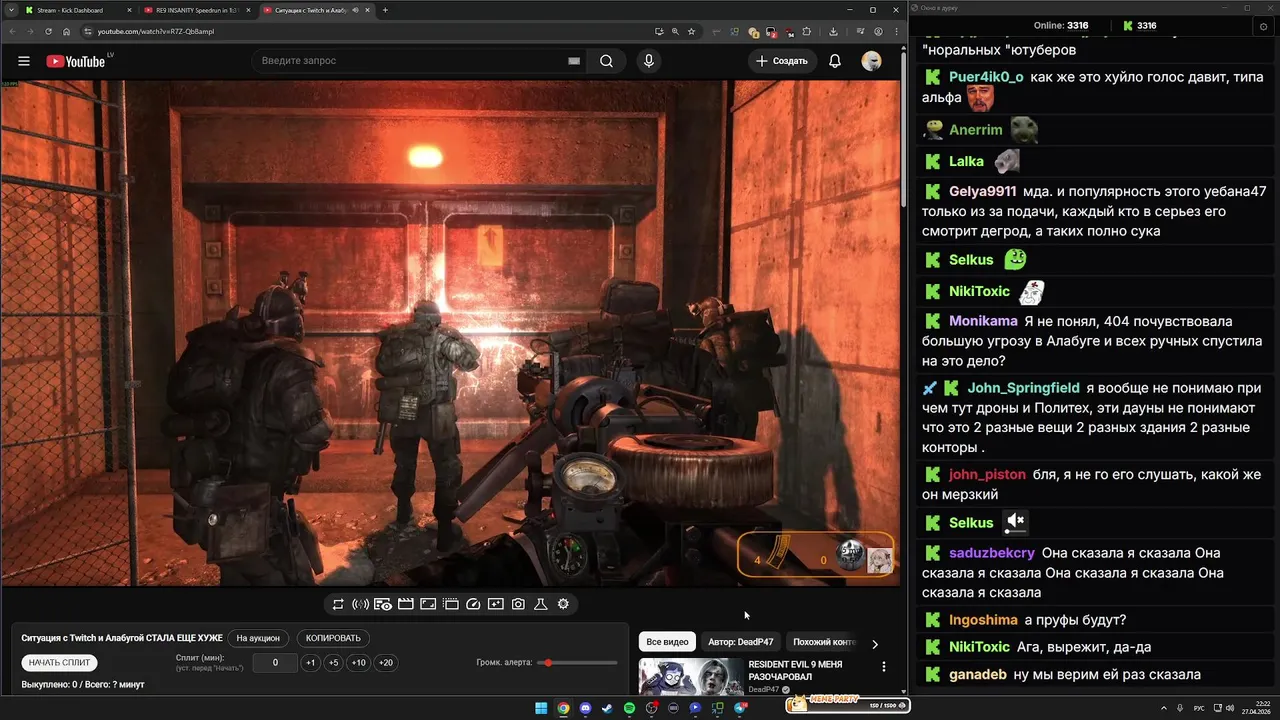The height and width of the screenshot is (720, 1280).
Task: Click the broadcast waves icon in player toolbar
Action: click(361, 604)
